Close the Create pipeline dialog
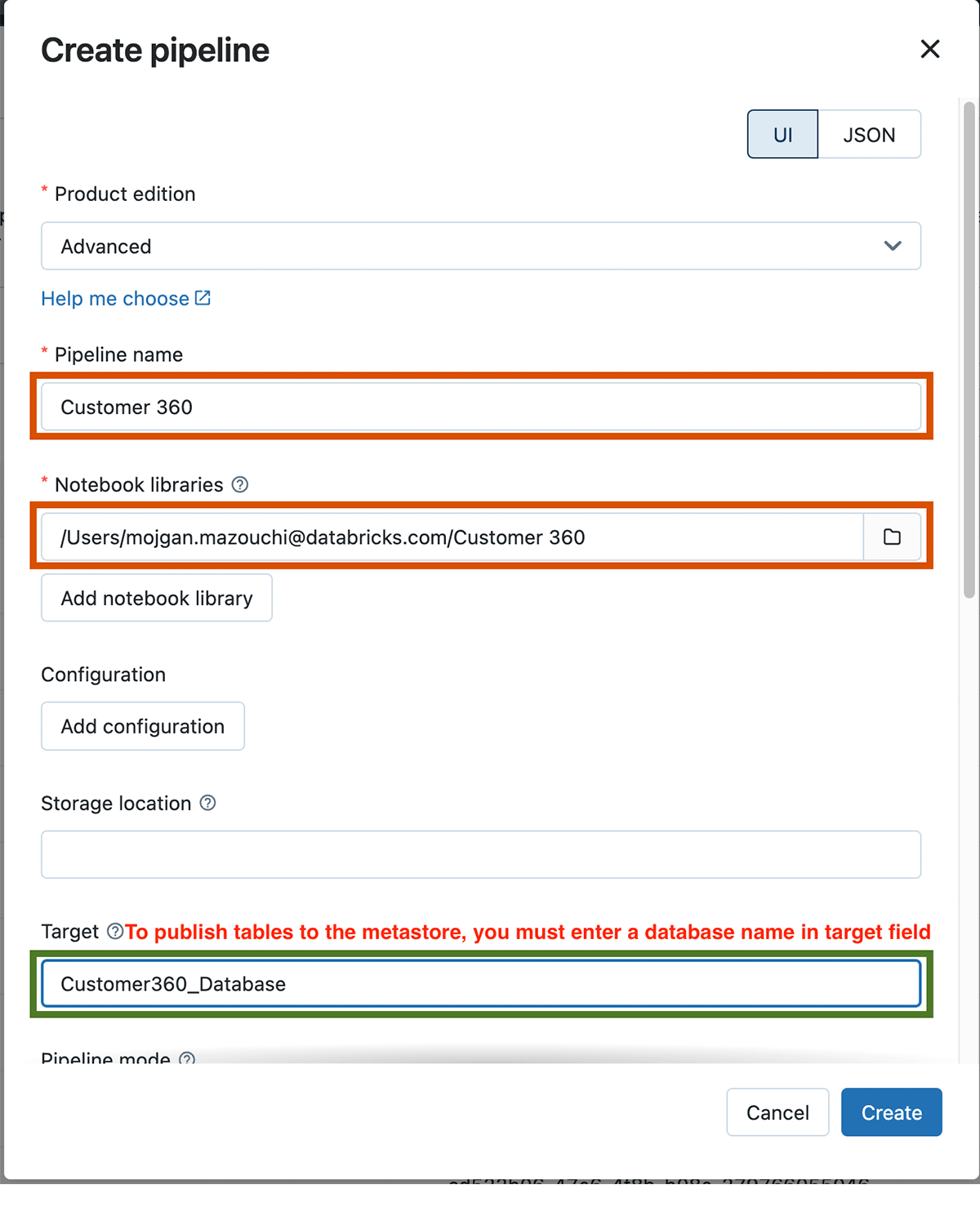Image resolution: width=980 pixels, height=1216 pixels. pyautogui.click(x=929, y=50)
